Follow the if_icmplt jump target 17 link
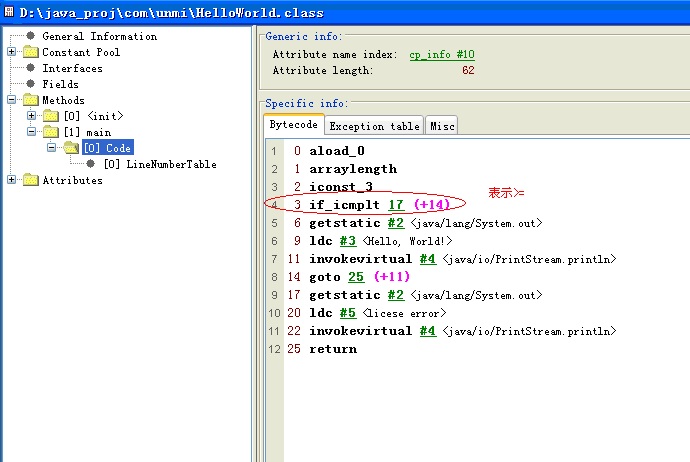 pos(396,205)
